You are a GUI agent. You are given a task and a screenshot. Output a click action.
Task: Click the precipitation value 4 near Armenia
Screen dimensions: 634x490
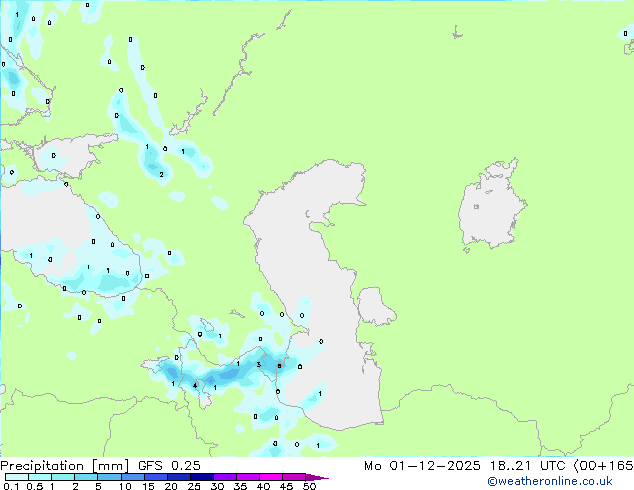coord(195,385)
